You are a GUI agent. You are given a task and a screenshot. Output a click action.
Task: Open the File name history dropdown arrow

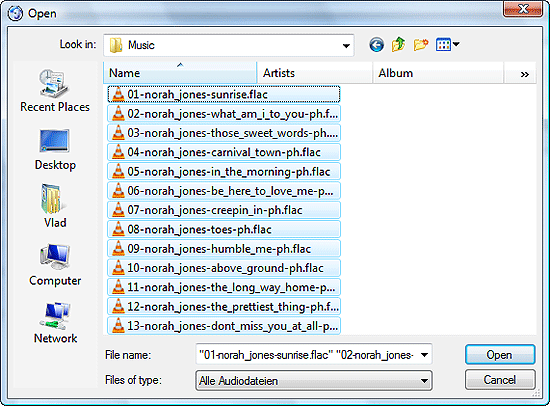pyautogui.click(x=424, y=355)
